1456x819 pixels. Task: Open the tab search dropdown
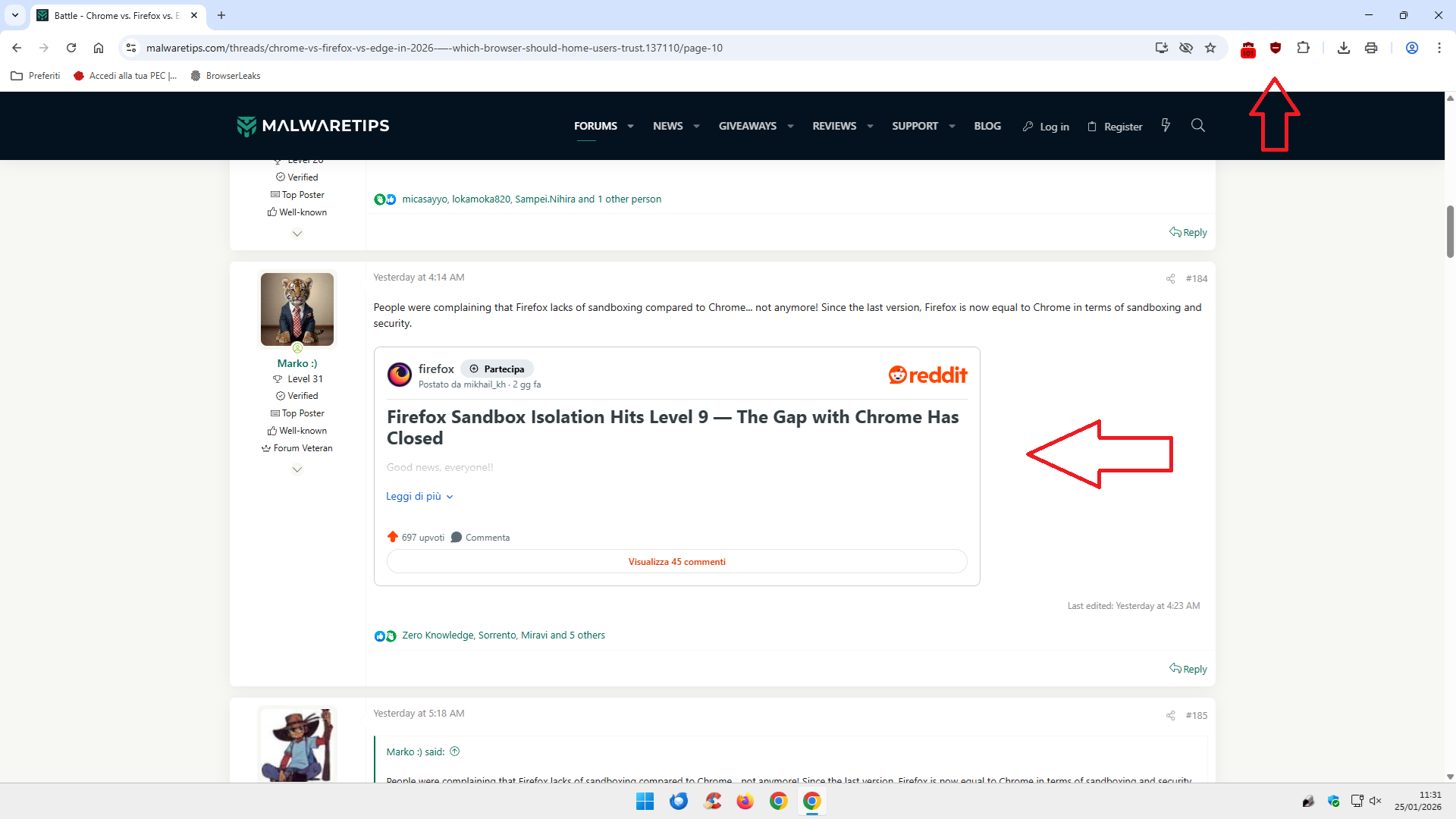pyautogui.click(x=15, y=15)
